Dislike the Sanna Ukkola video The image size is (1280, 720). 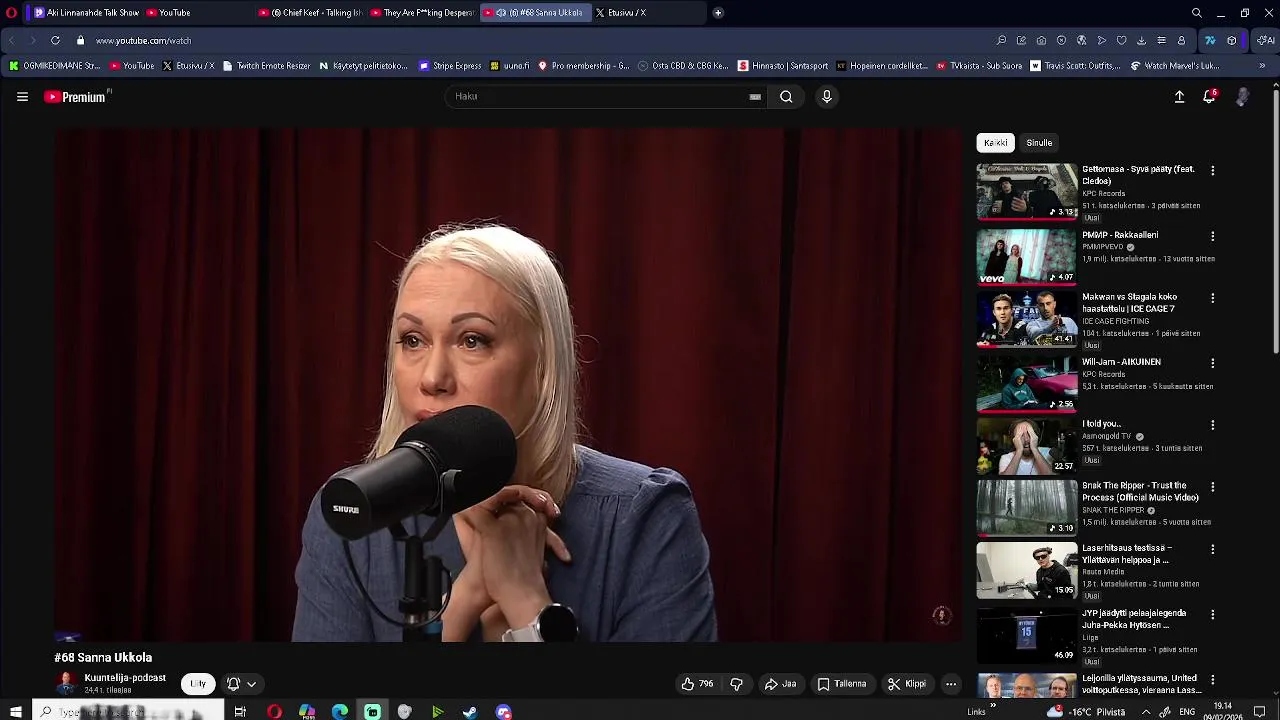(x=737, y=684)
